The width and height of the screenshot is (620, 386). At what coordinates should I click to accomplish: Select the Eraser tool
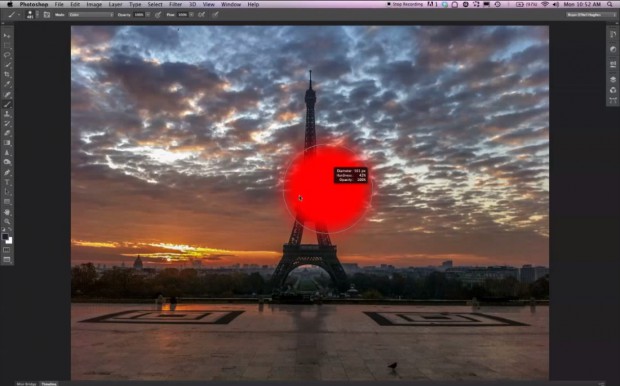(7, 133)
